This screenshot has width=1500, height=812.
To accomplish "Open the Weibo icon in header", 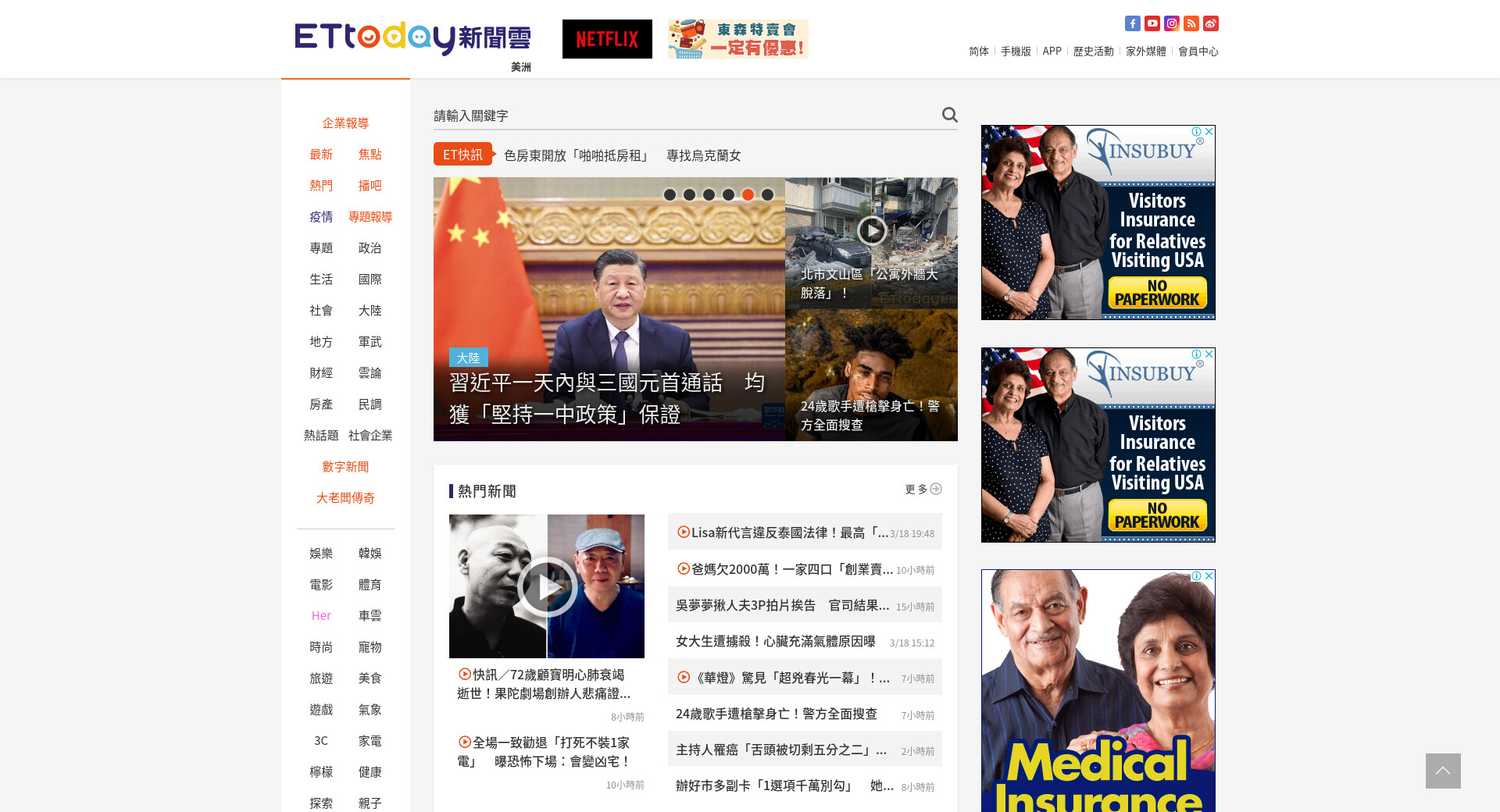I will 1210,23.
